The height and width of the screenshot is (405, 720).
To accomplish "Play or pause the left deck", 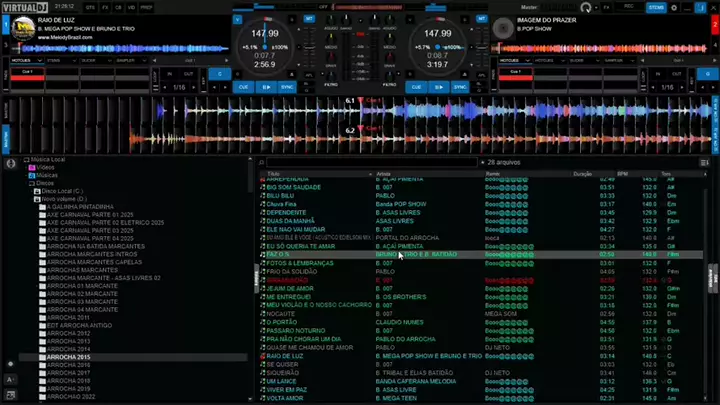I will [x=266, y=87].
